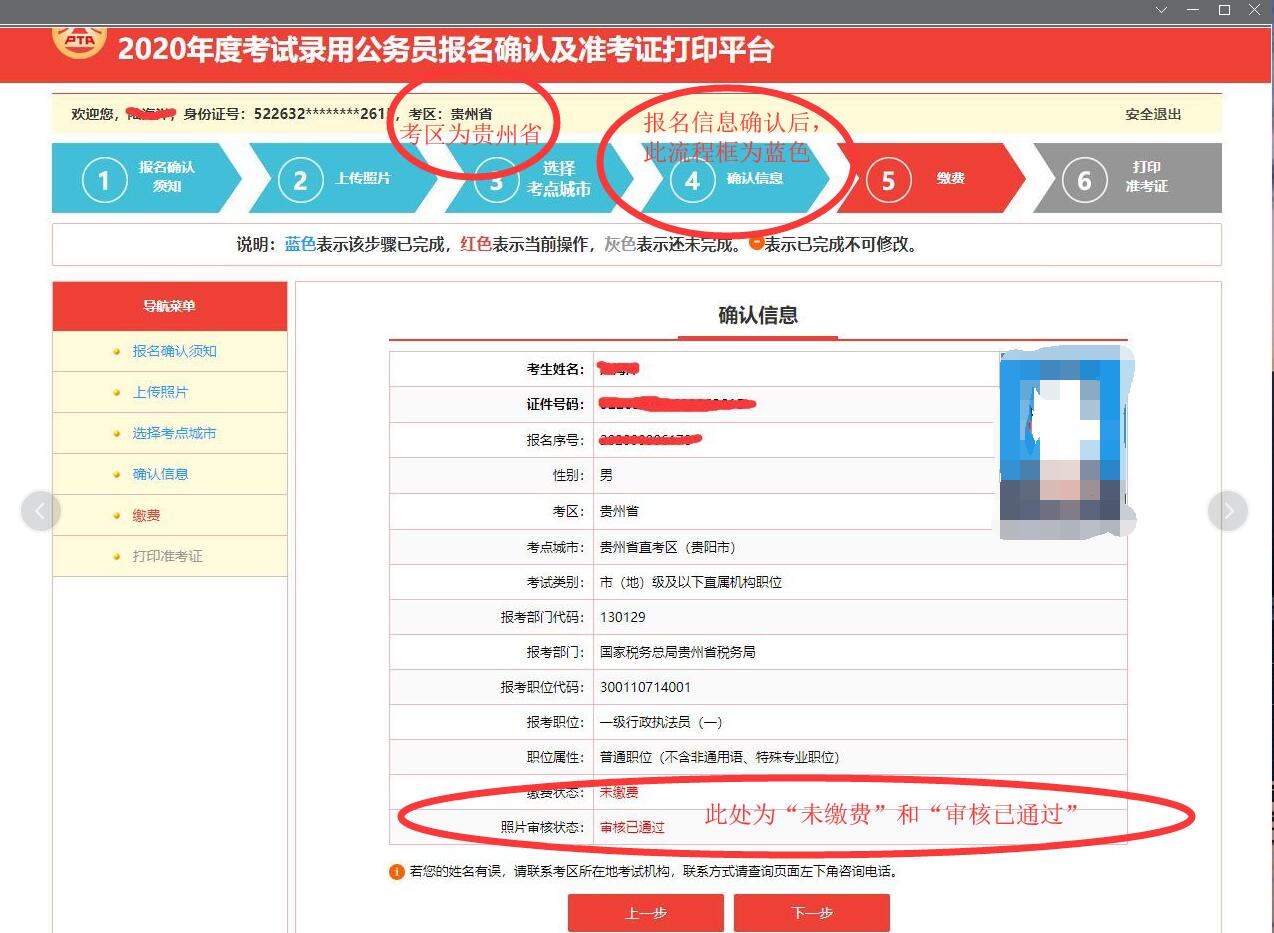Click step 6 打印准考证 circle
Screen dimensions: 1274x933
point(1084,182)
